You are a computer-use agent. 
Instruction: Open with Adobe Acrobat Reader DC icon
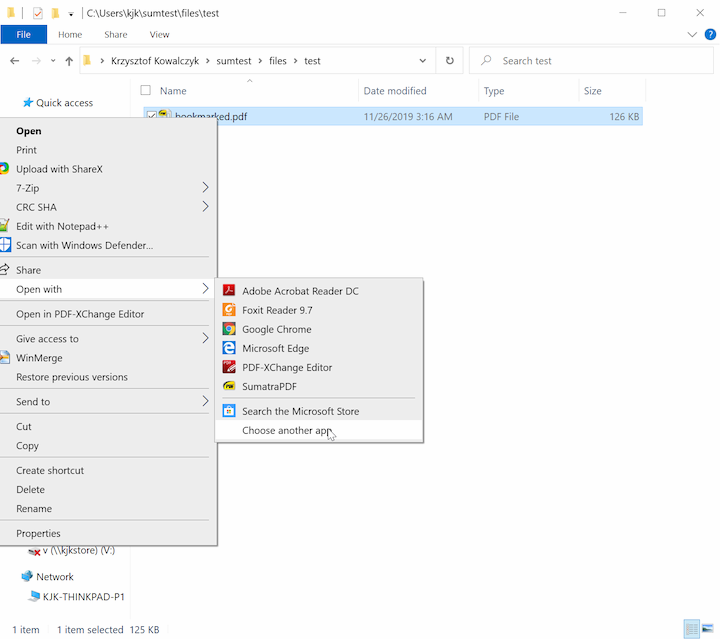tap(228, 291)
